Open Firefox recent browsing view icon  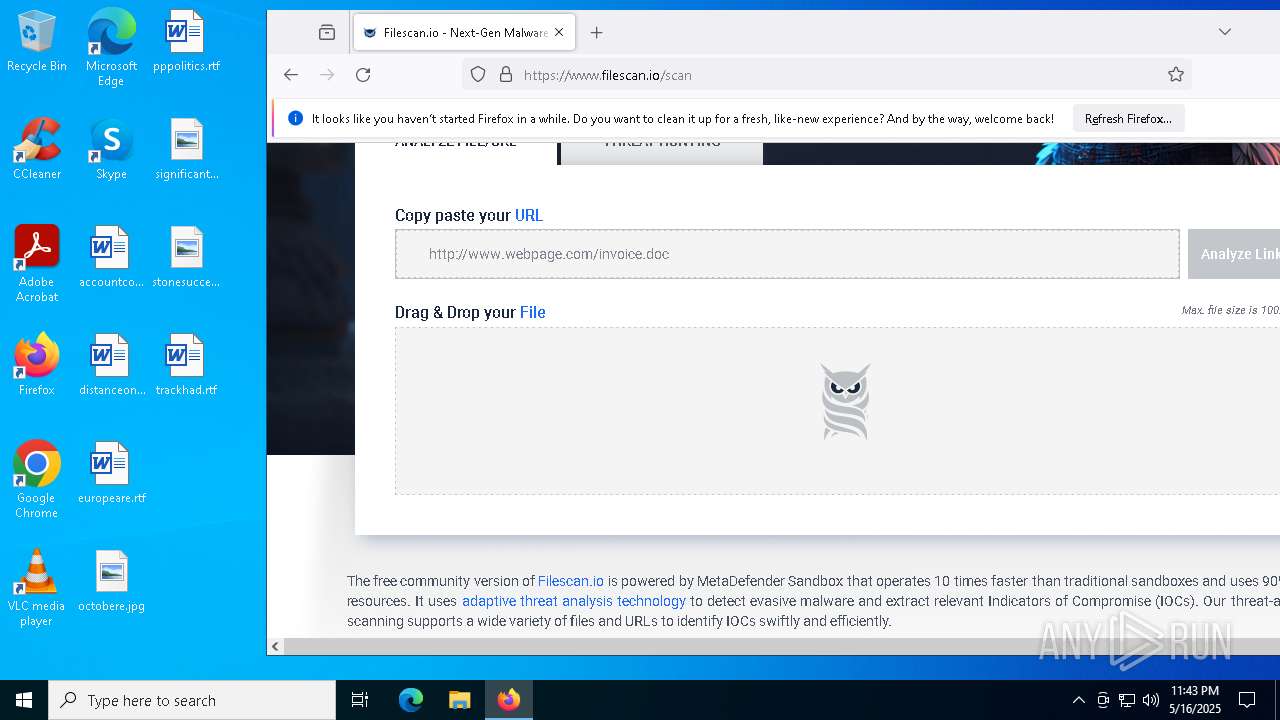pyautogui.click(x=327, y=32)
